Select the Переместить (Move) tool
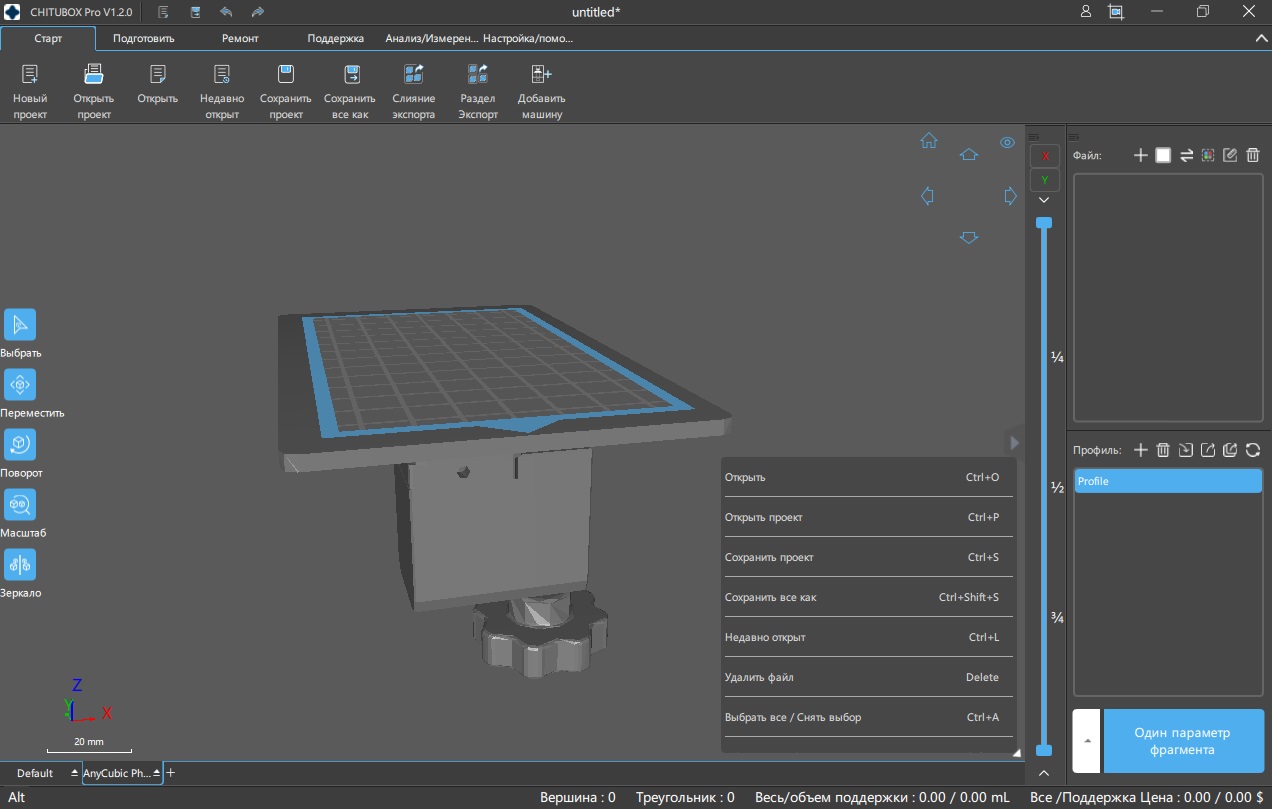 [x=20, y=385]
